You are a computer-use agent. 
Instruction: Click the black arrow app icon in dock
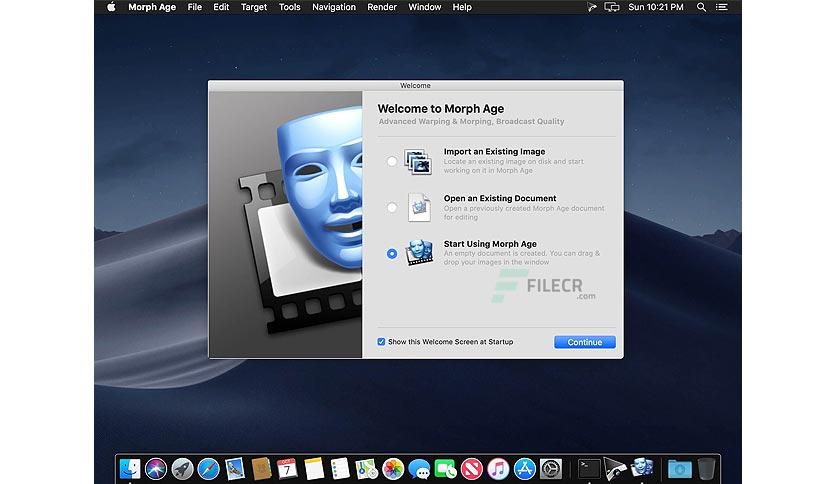615,469
